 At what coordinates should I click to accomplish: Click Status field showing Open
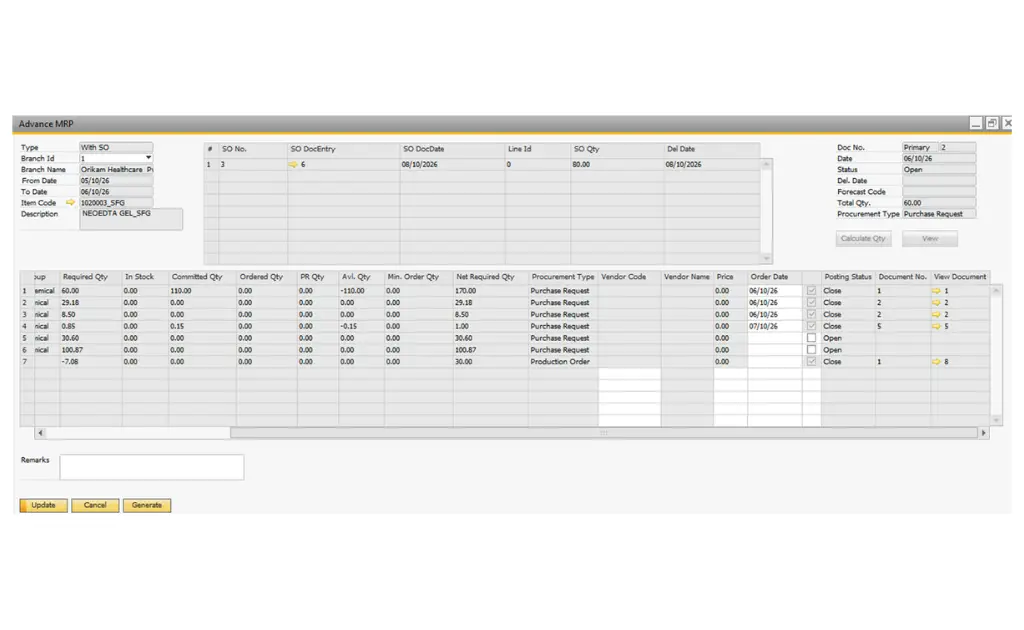point(939,169)
